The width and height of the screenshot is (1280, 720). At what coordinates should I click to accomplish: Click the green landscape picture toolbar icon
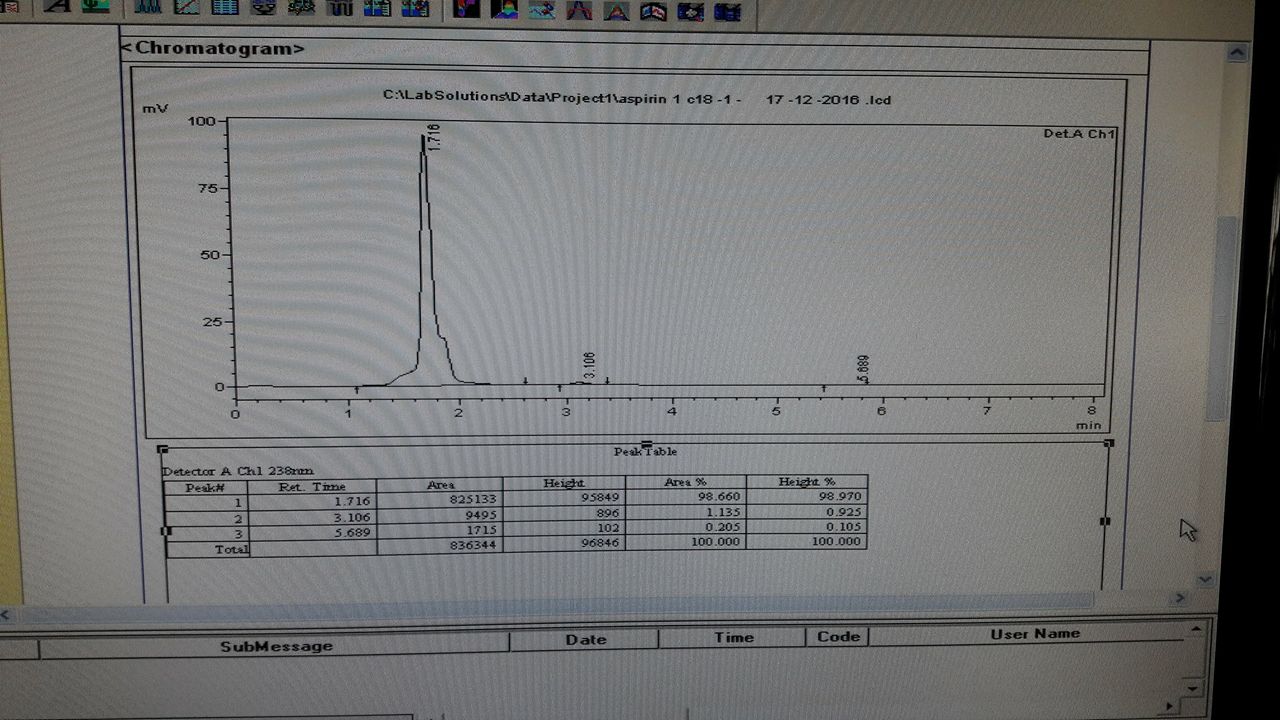[95, 6]
